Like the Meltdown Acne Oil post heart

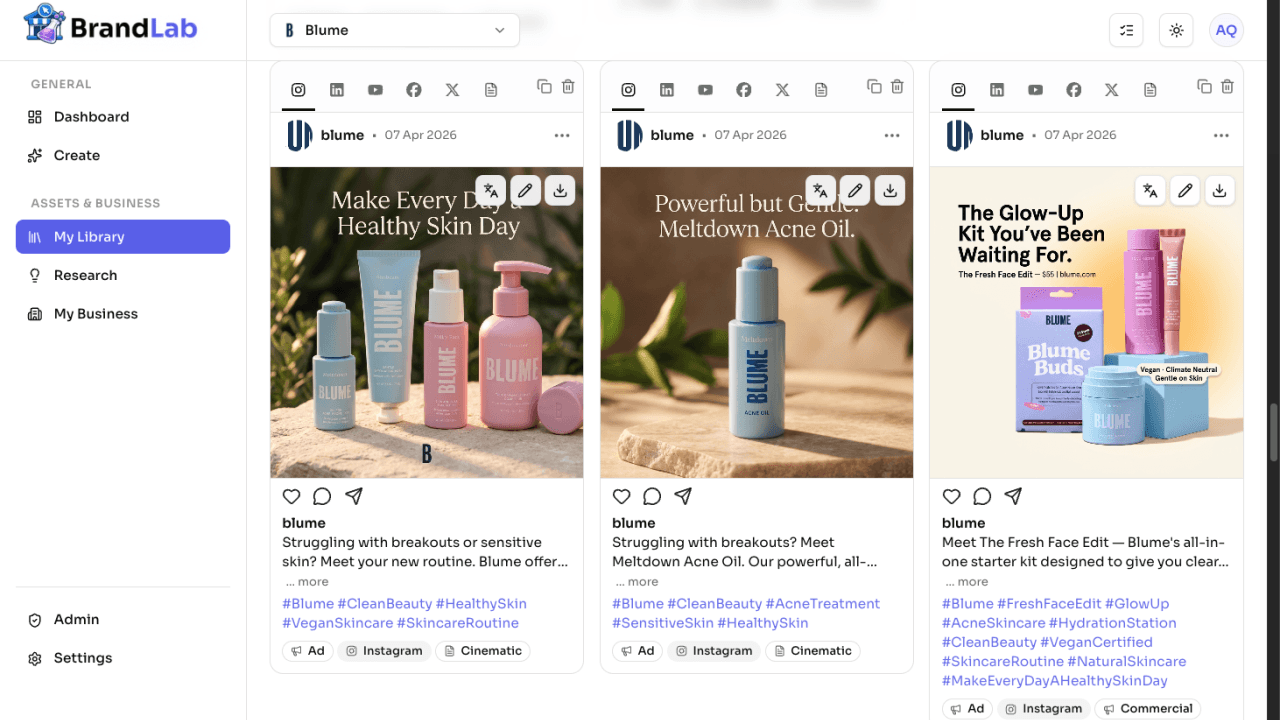click(621, 496)
